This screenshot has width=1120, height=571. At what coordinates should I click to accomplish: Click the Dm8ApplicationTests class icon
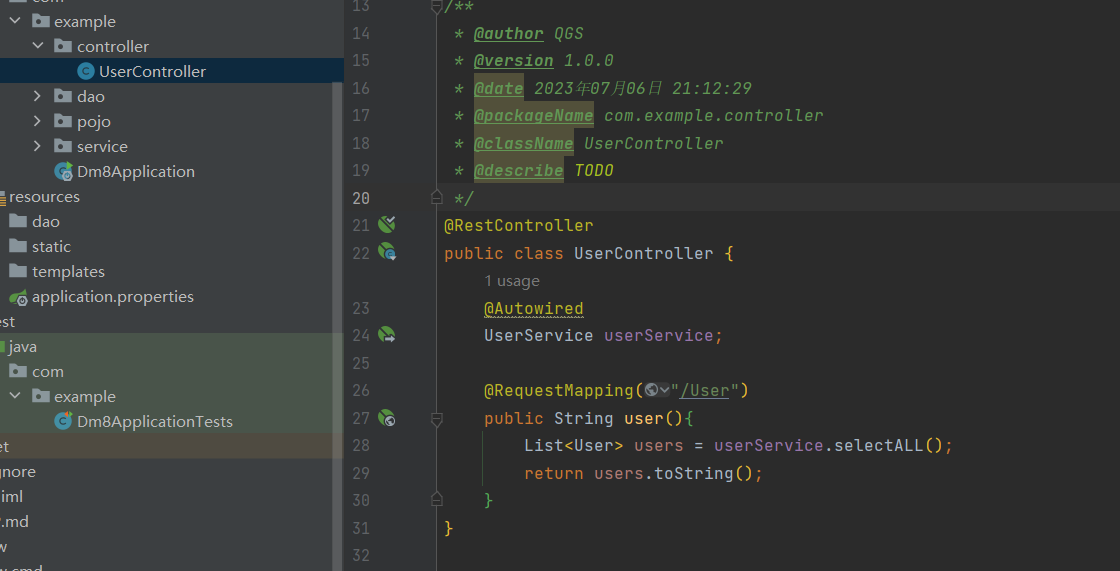tap(64, 421)
